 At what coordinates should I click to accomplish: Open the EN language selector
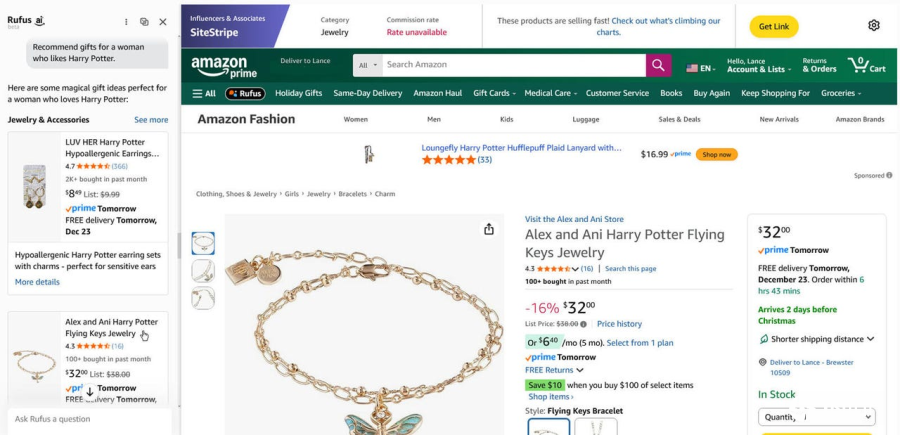click(x=701, y=68)
